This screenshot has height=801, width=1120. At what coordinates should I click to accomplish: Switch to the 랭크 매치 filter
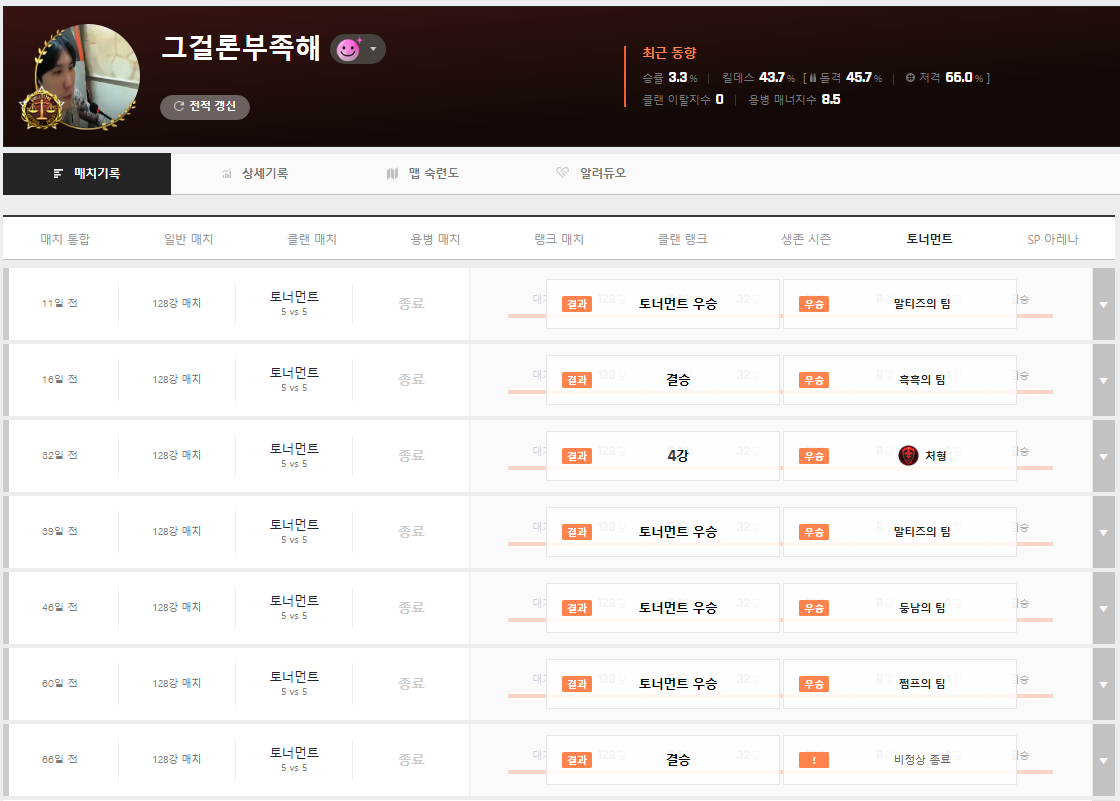(x=559, y=239)
